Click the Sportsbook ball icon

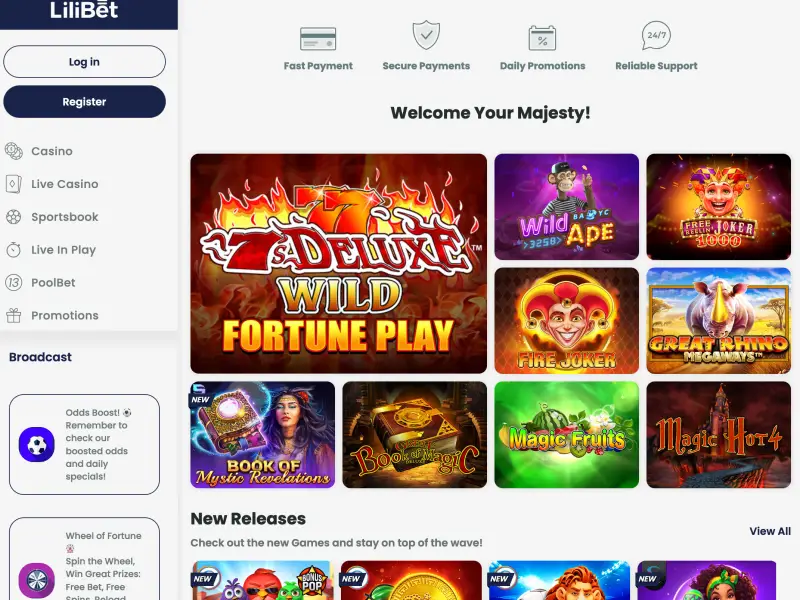14,217
